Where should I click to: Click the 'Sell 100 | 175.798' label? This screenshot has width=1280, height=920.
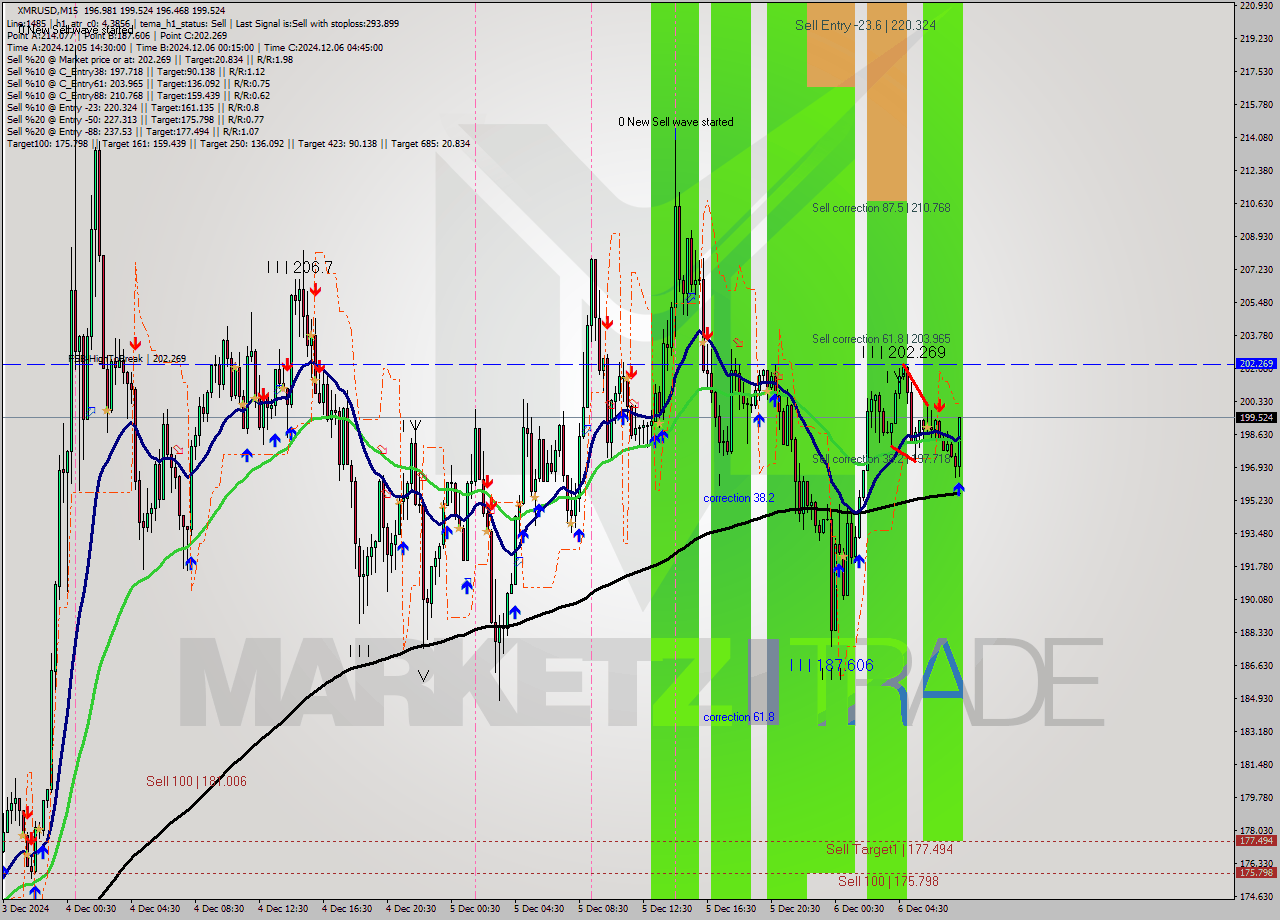(888, 881)
